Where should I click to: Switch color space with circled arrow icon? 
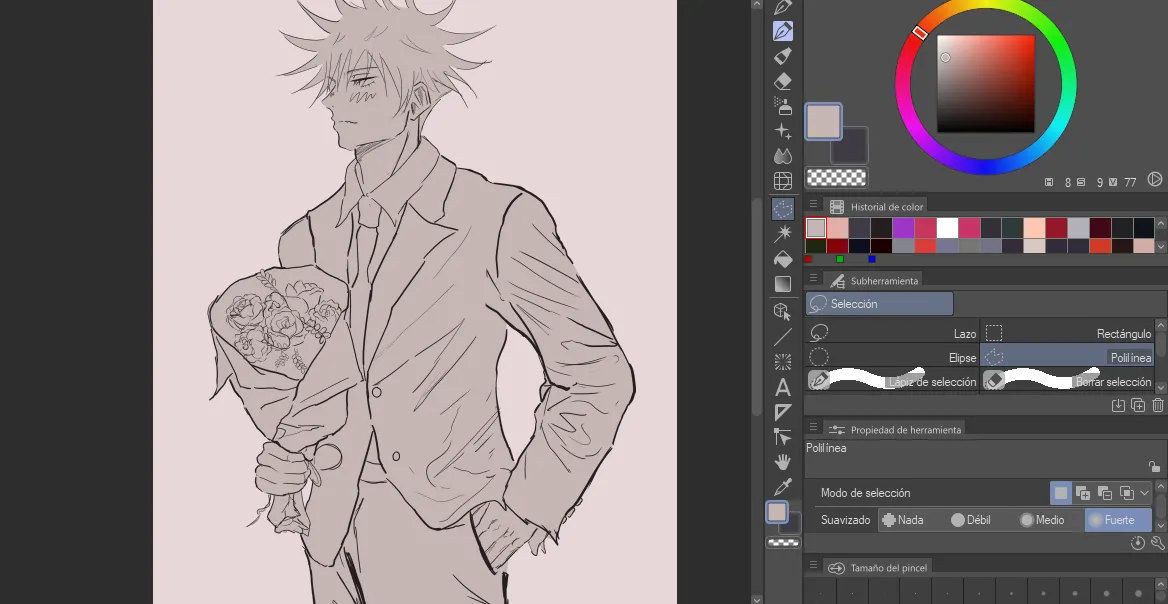click(x=1155, y=179)
